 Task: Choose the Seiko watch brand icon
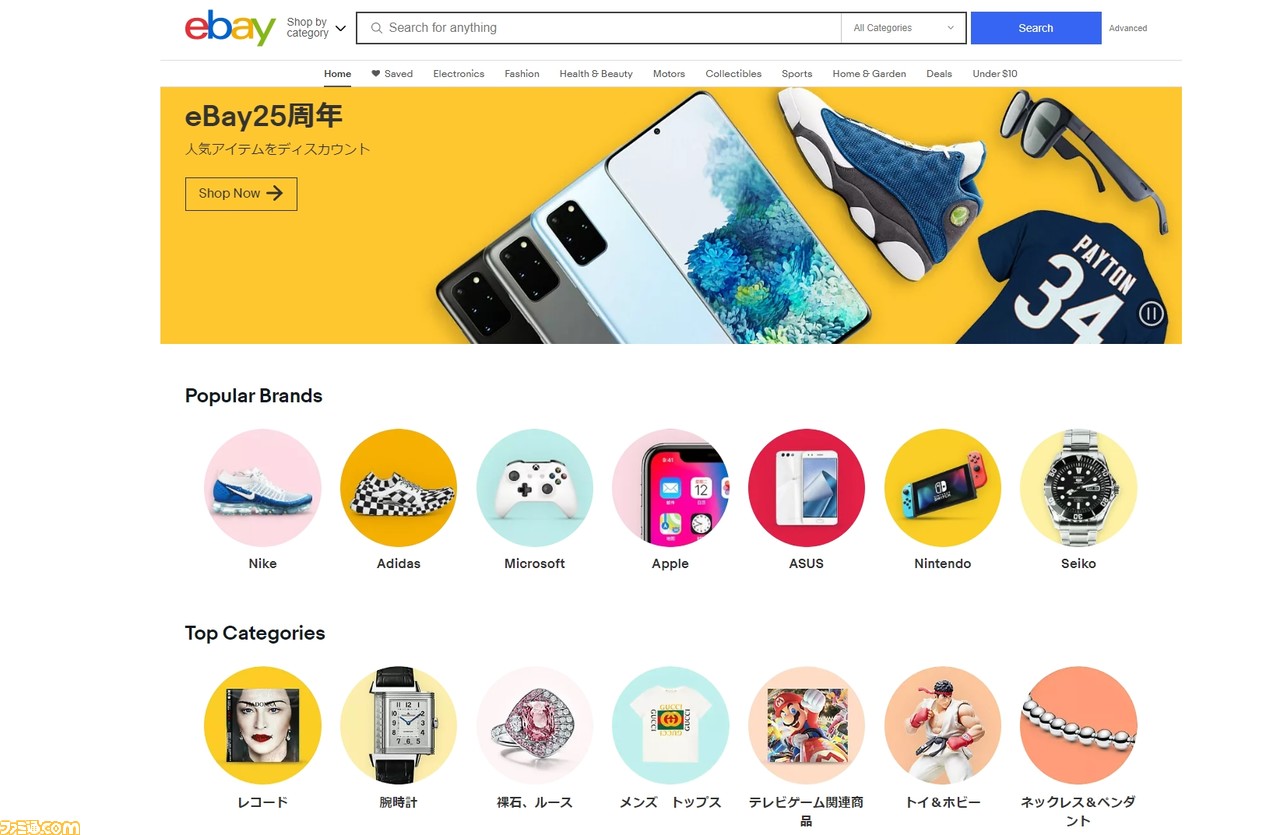[x=1078, y=488]
